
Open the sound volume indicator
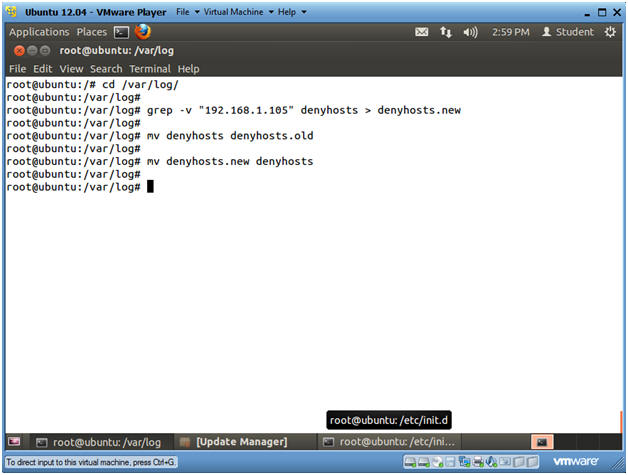tap(471, 32)
